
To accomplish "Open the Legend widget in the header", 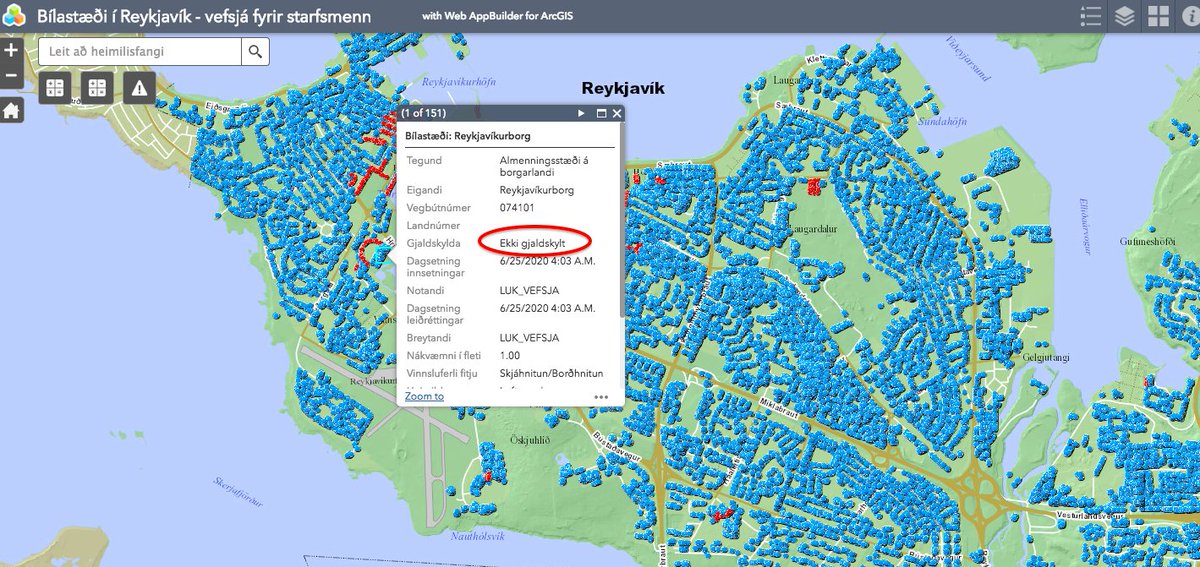I will 1091,16.
